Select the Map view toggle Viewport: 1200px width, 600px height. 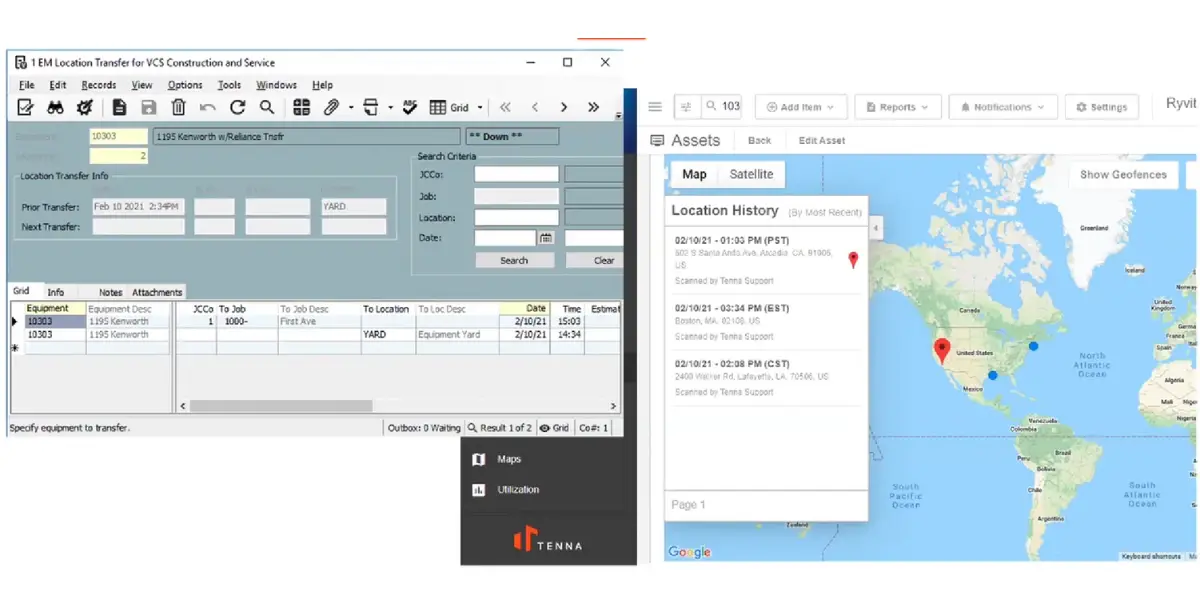point(694,174)
